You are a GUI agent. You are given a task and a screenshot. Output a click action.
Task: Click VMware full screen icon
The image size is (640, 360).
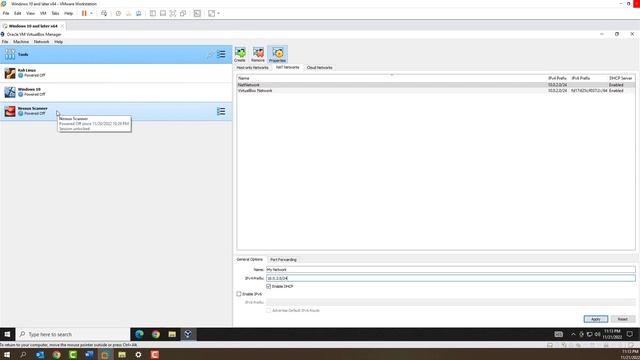click(173, 13)
